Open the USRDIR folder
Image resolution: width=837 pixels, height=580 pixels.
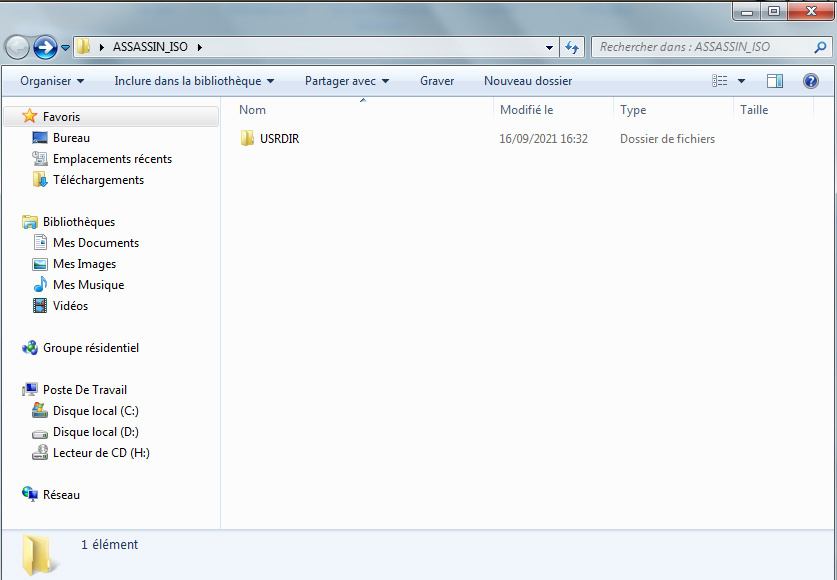tap(279, 139)
